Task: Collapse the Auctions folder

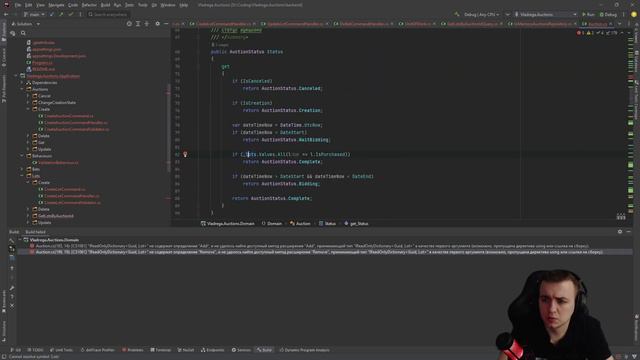Action: coord(22,89)
